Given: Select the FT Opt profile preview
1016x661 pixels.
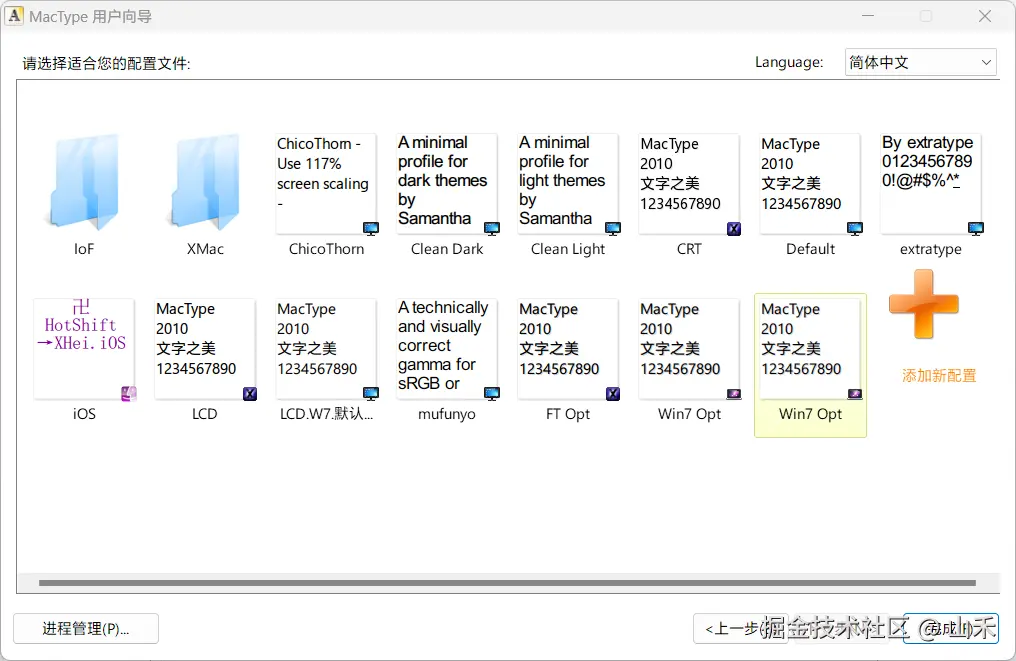Looking at the screenshot, I should [568, 349].
